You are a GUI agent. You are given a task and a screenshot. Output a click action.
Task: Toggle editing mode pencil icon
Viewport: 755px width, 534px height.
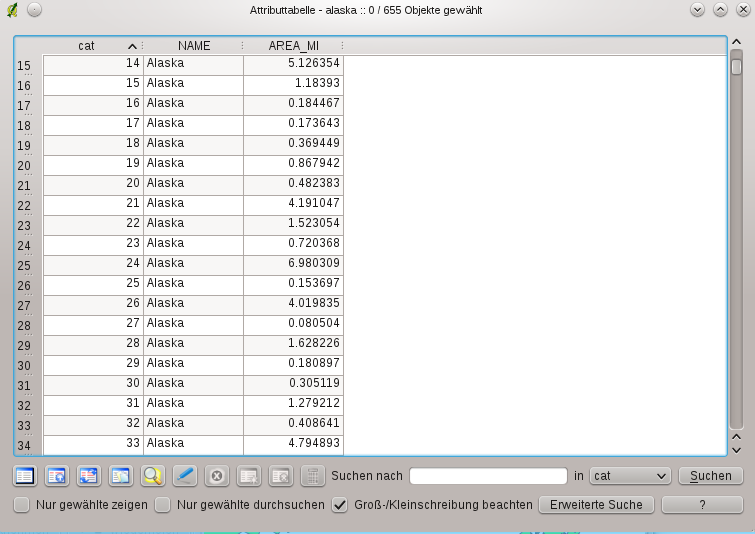pos(185,476)
